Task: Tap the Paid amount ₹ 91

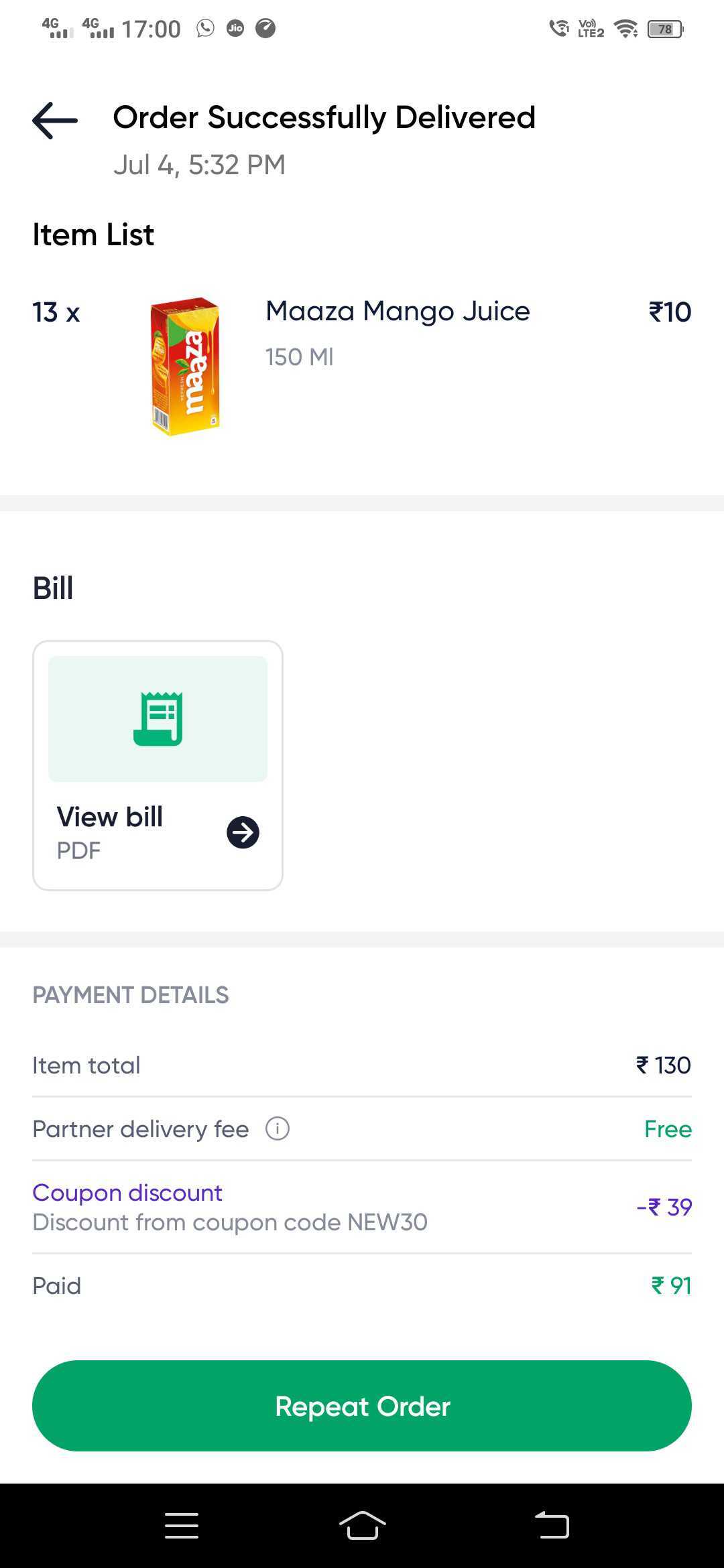Action: click(x=671, y=1285)
